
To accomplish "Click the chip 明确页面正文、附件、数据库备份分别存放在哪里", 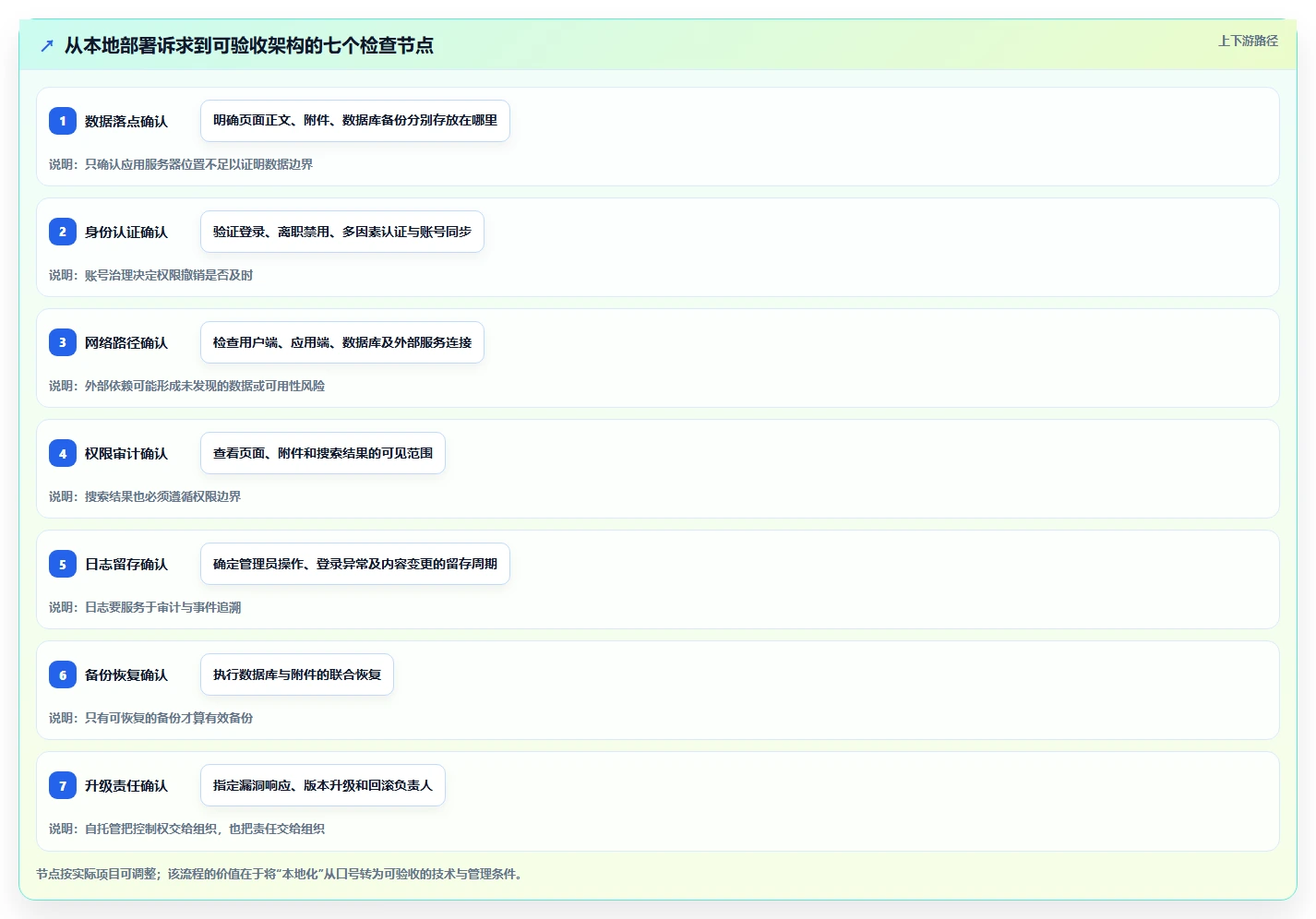I will pyautogui.click(x=355, y=121).
